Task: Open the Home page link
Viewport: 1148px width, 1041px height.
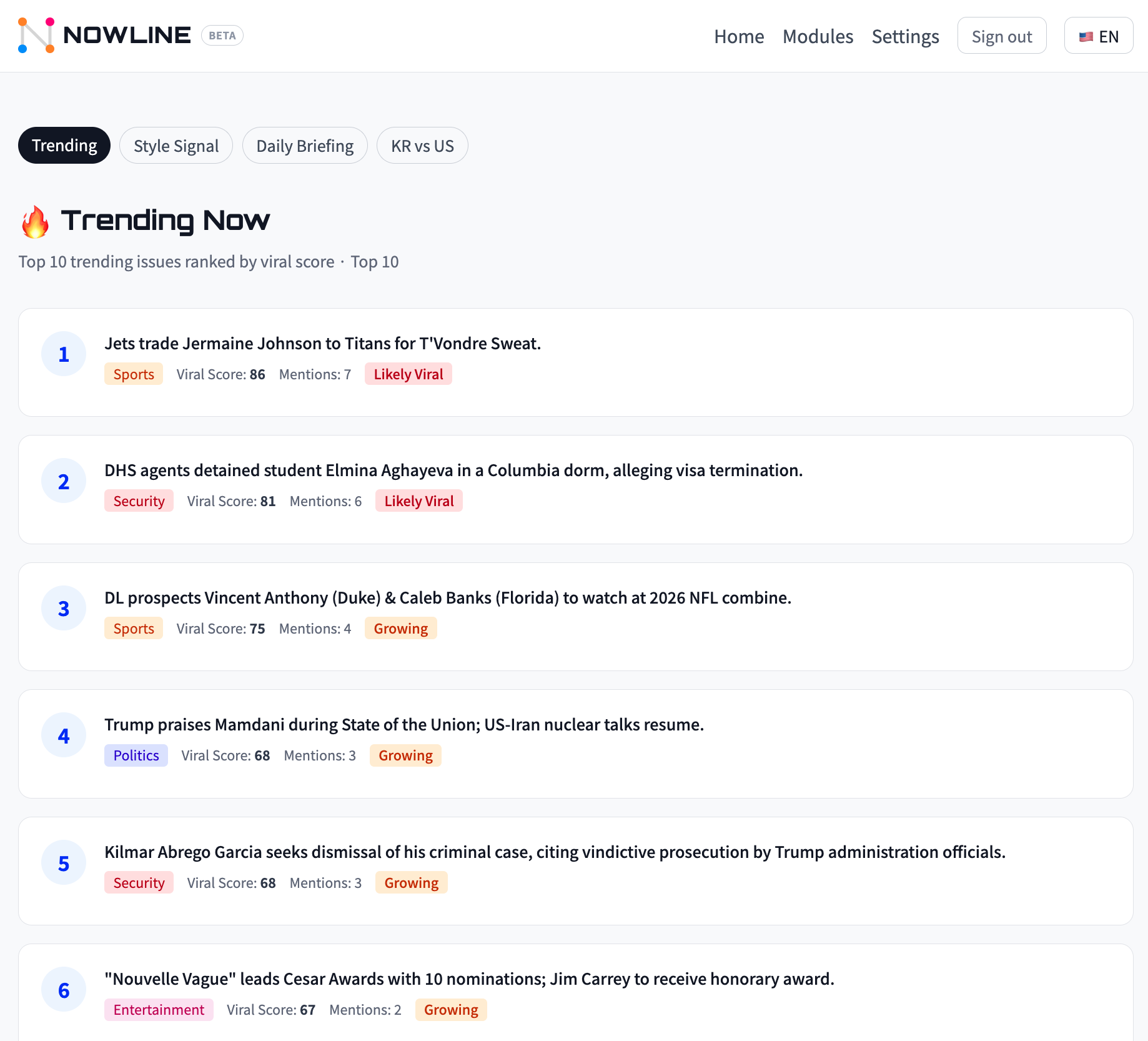Action: click(739, 36)
